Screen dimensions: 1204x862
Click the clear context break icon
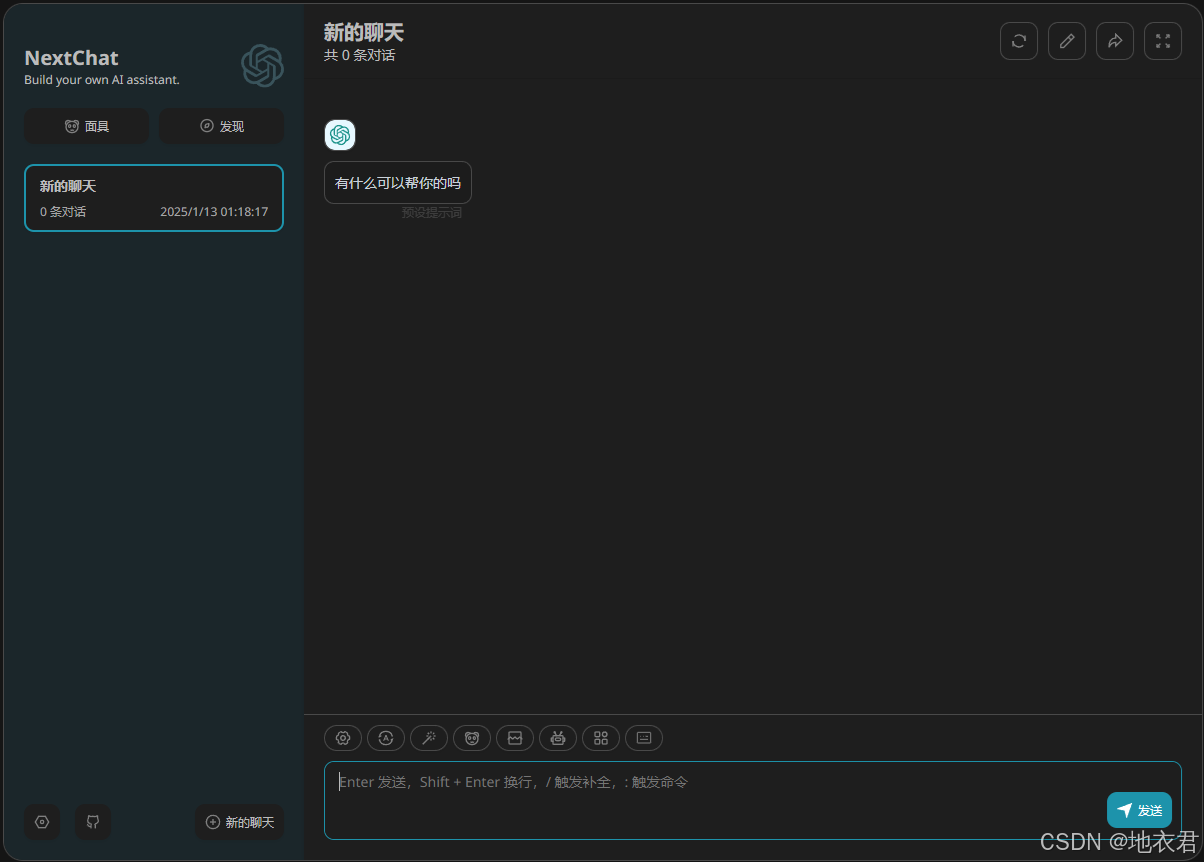[x=515, y=738]
